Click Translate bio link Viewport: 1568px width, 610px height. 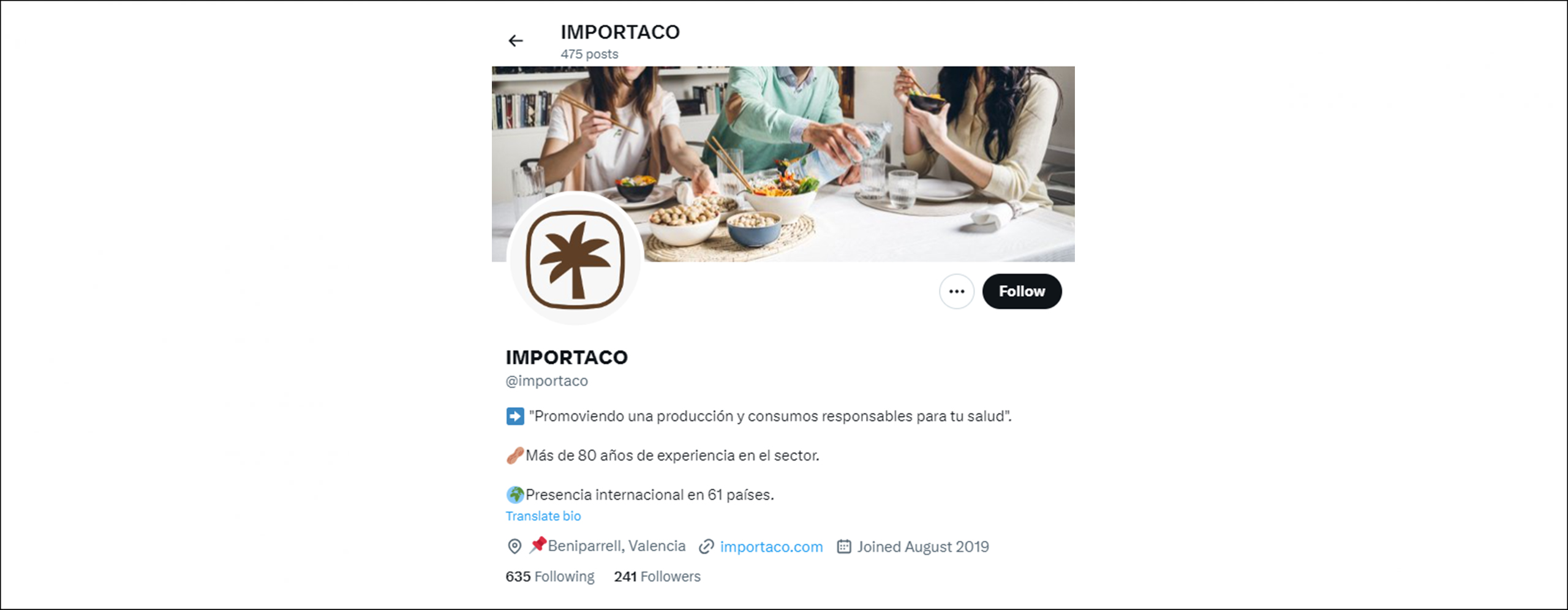click(x=543, y=516)
